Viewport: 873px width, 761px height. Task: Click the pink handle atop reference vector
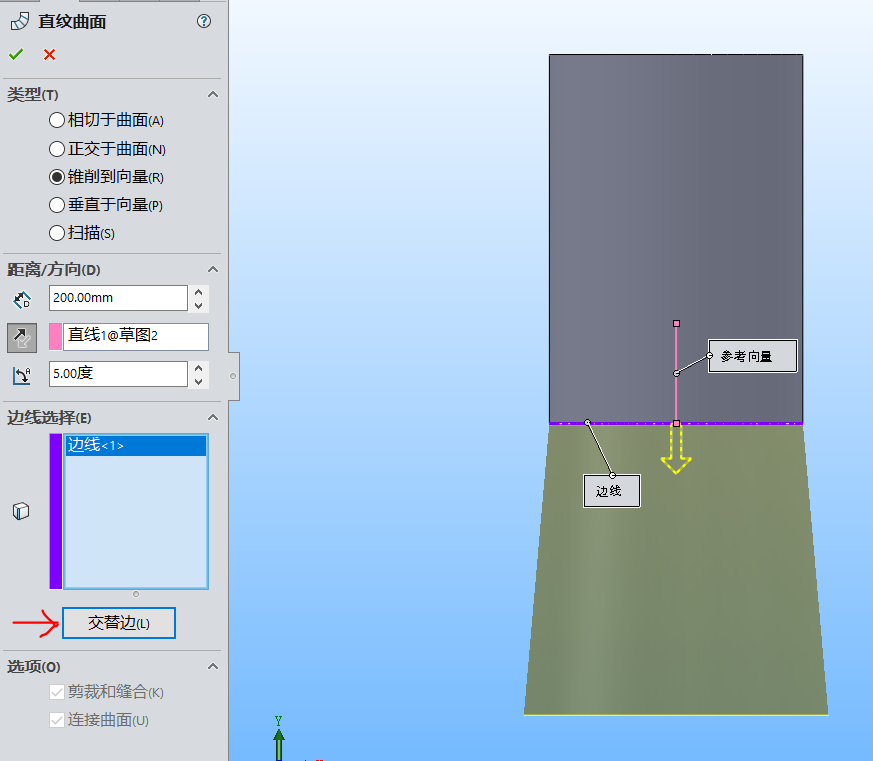point(676,323)
